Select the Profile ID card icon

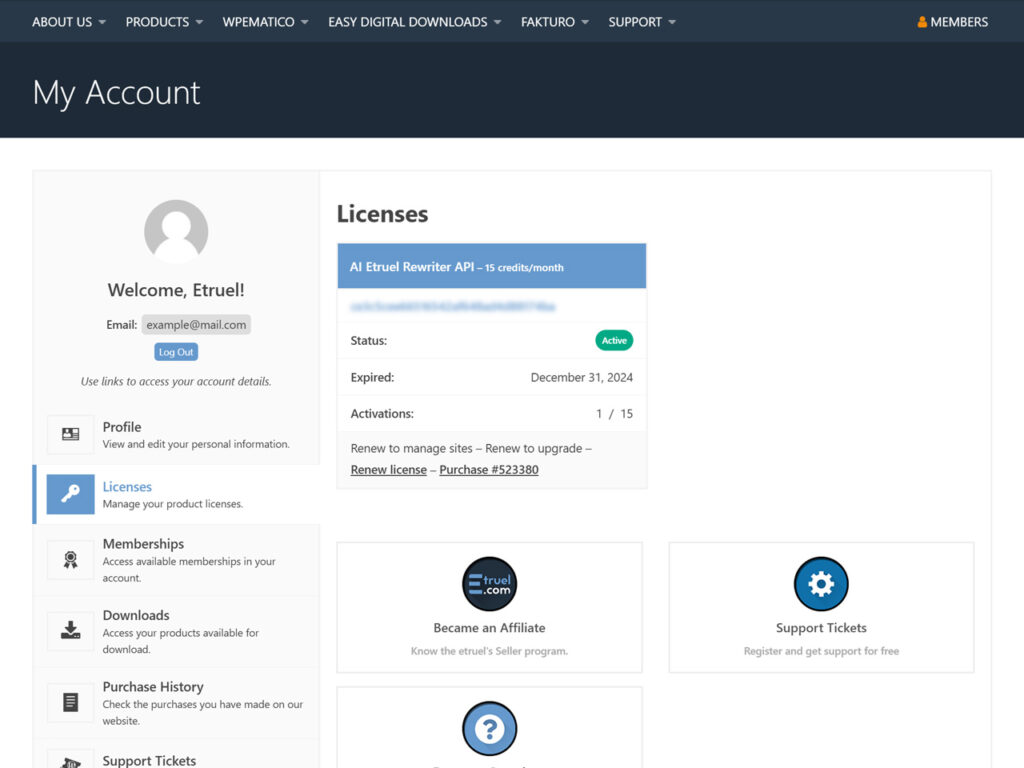pyautogui.click(x=70, y=434)
